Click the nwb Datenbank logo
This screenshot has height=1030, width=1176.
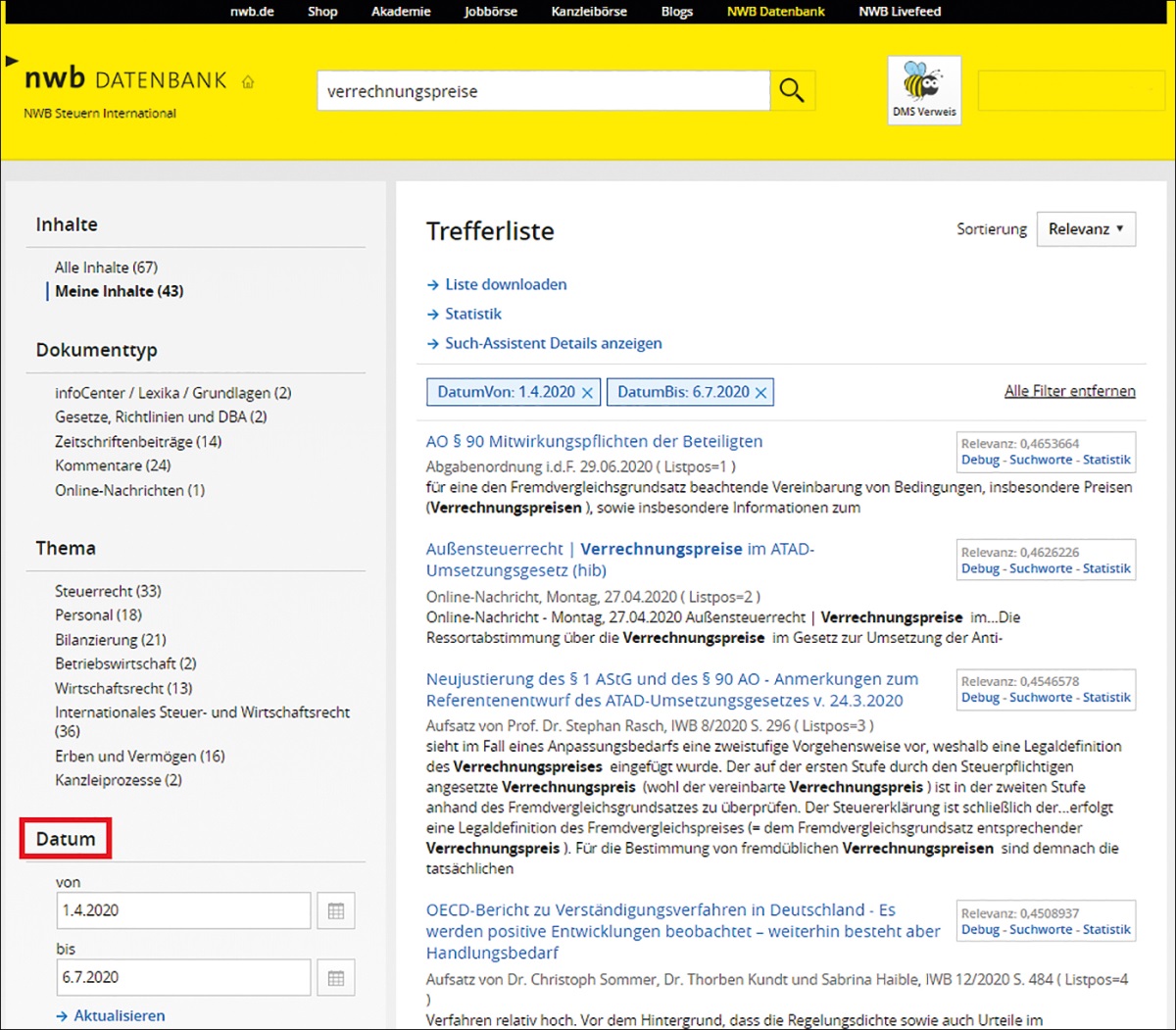[125, 79]
